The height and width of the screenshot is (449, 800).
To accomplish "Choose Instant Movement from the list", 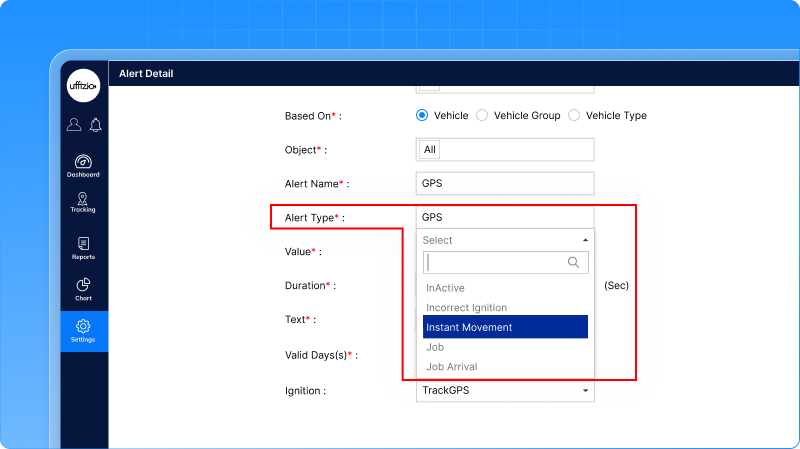I will (505, 327).
